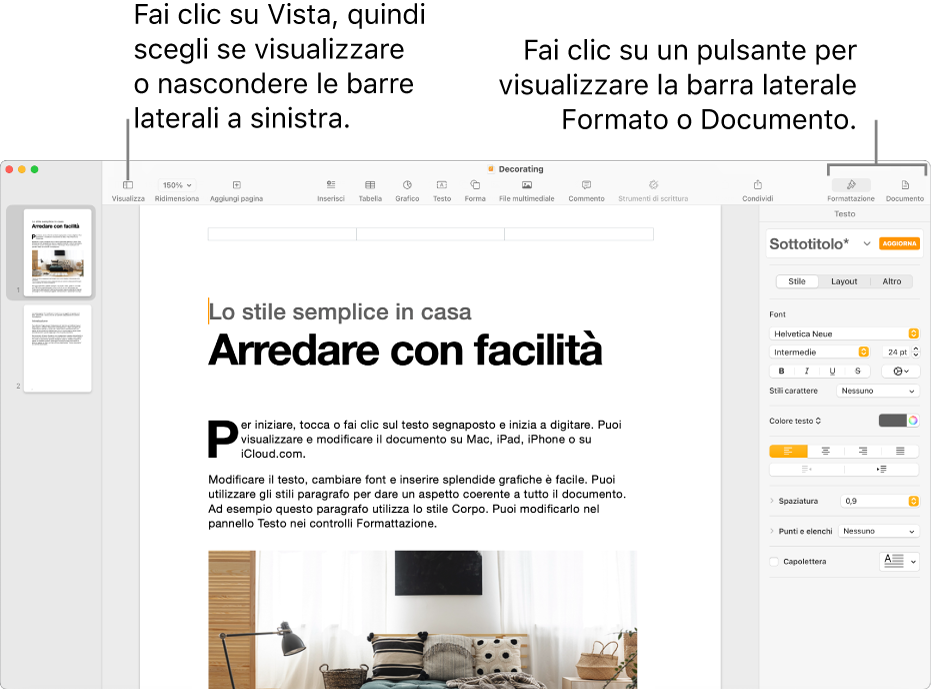The image size is (931, 689).
Task: Click the 24 pt font size field
Action: (x=897, y=352)
